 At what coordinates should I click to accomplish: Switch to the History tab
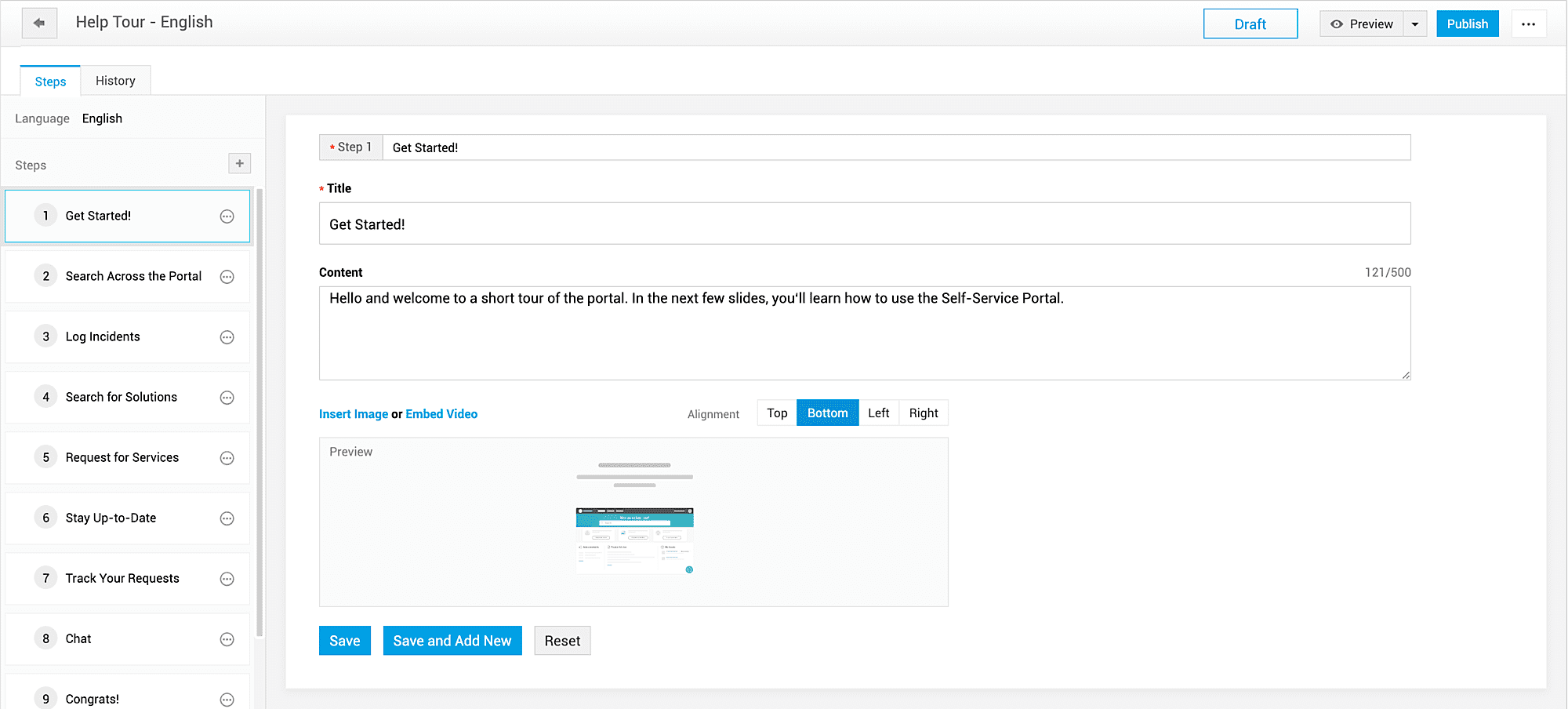115,81
